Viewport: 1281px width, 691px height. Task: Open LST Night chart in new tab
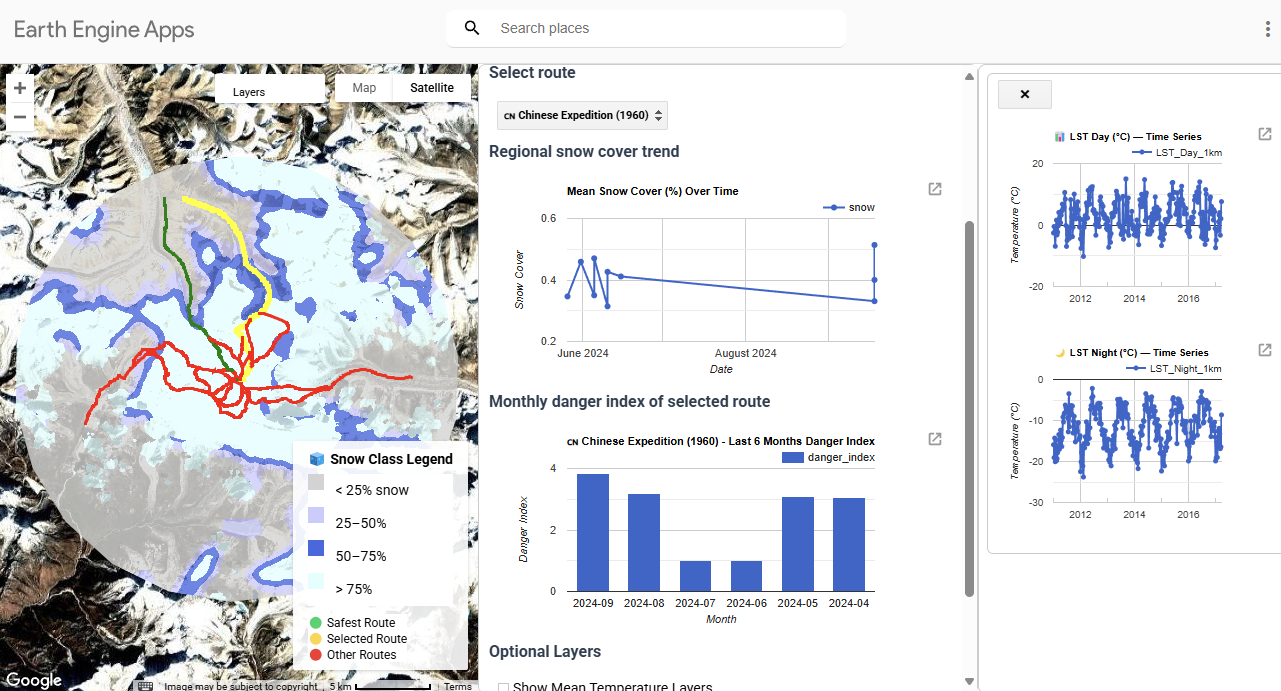coord(1265,350)
